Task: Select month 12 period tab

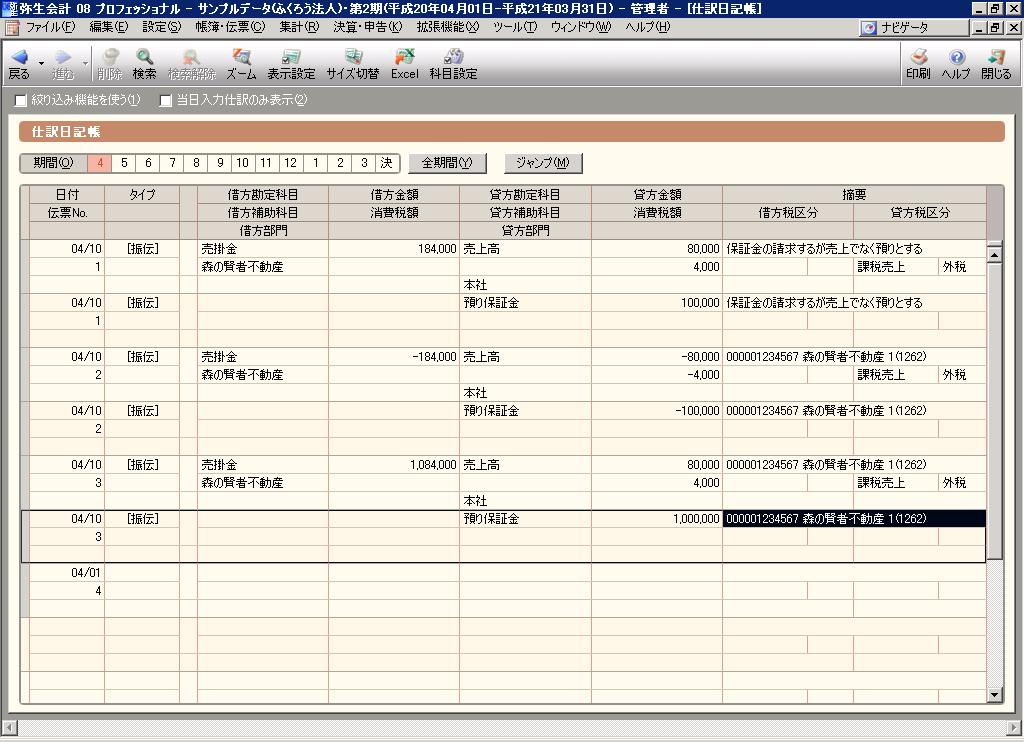Action: coord(291,163)
